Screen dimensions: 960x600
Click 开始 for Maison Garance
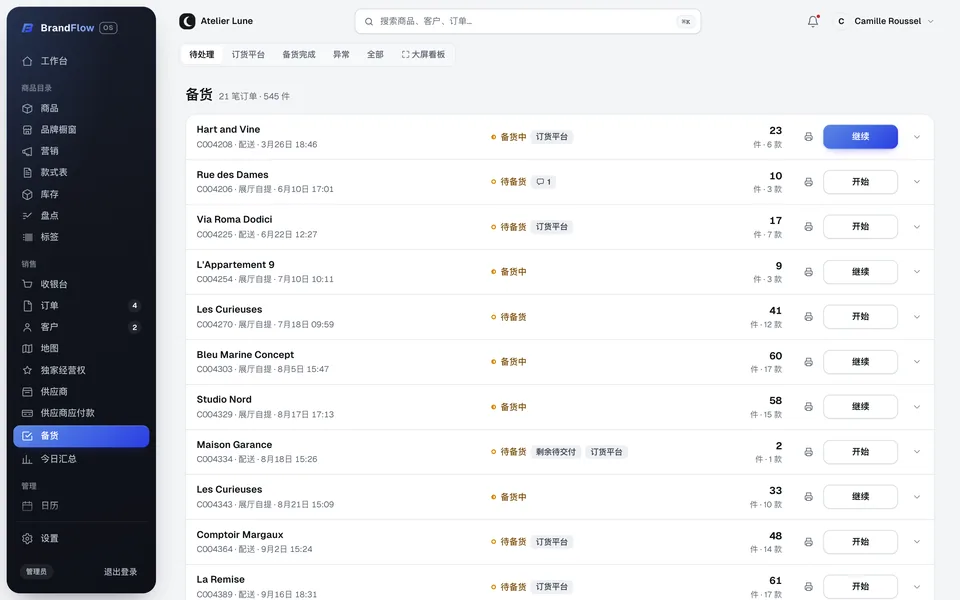point(860,452)
